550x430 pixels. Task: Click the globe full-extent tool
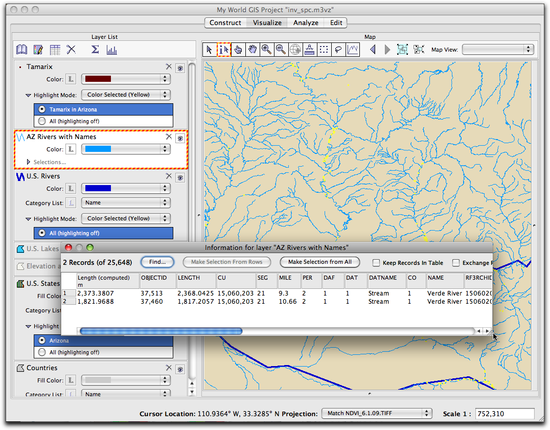[295, 49]
